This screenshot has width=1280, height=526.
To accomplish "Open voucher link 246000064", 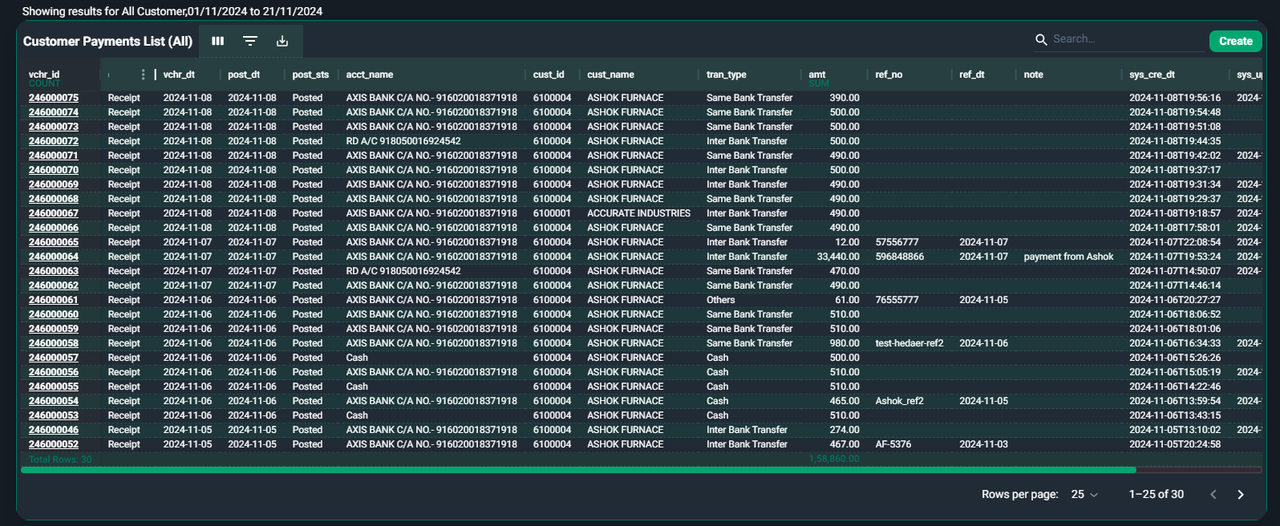I will [x=53, y=257].
